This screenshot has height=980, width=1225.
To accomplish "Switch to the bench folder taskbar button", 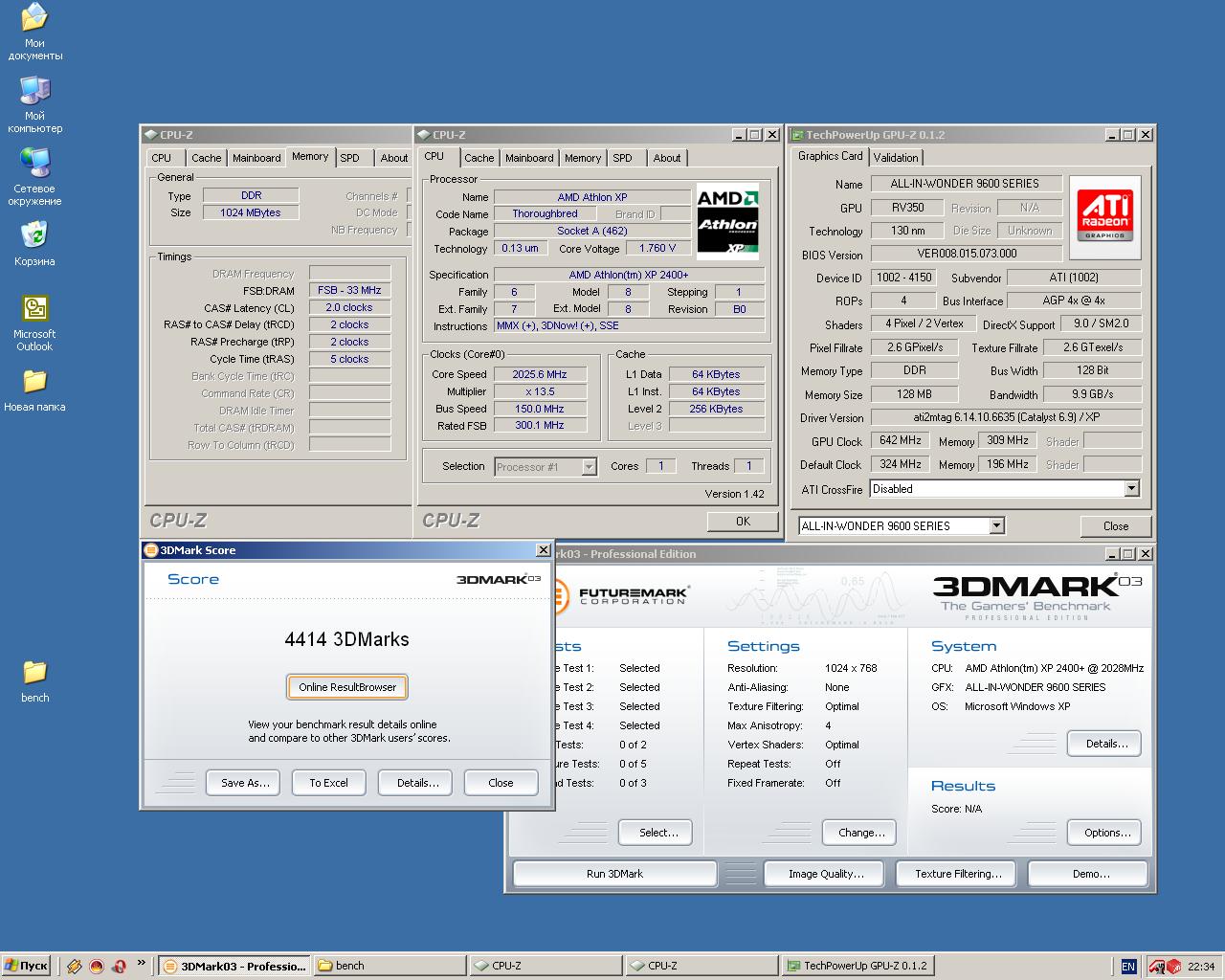I will point(390,966).
